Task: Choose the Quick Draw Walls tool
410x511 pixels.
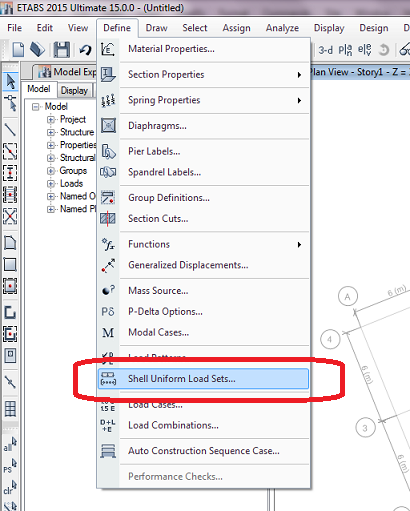Action: coord(10,334)
